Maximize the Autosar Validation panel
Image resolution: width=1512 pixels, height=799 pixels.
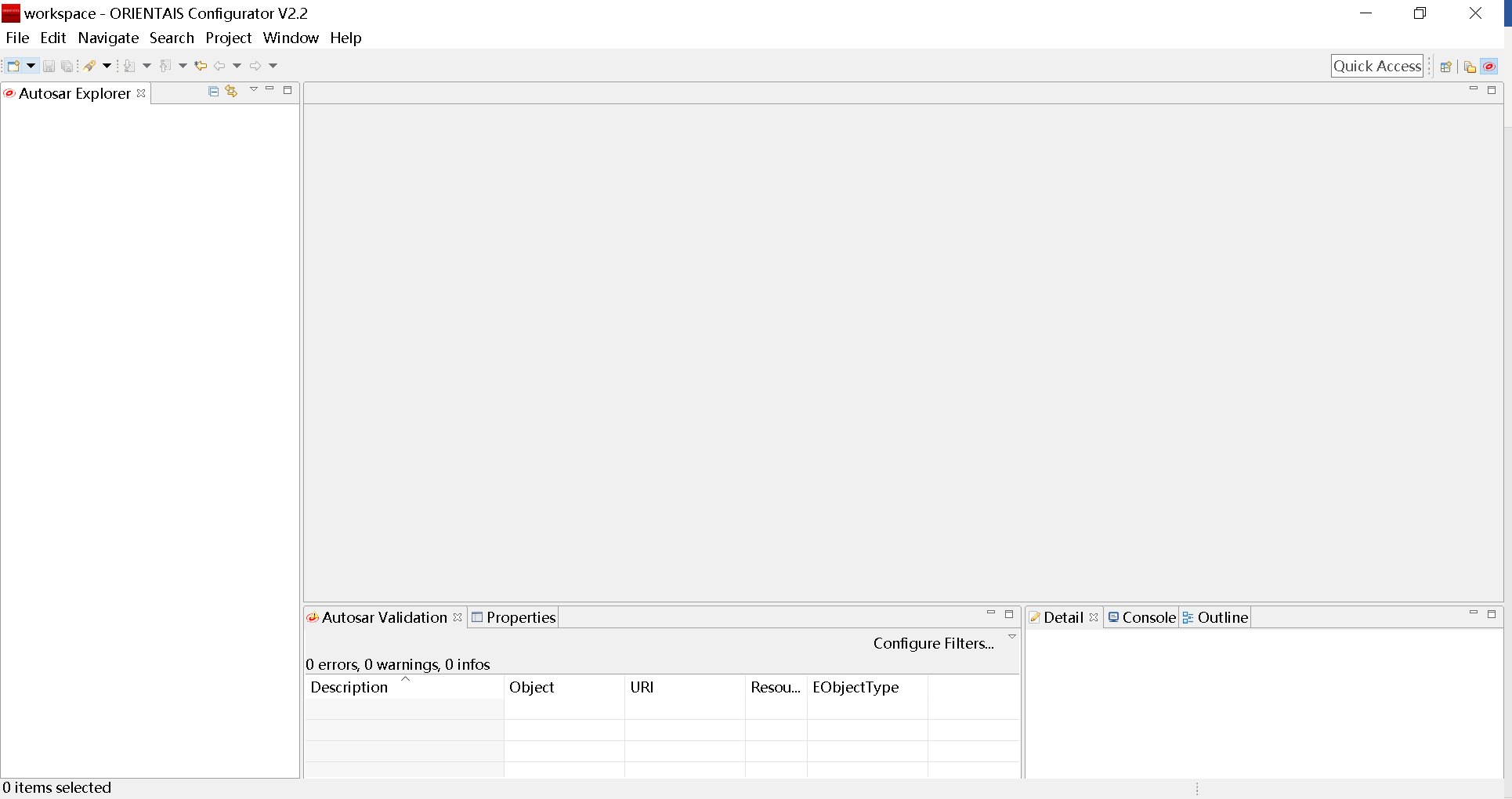[x=1009, y=615]
